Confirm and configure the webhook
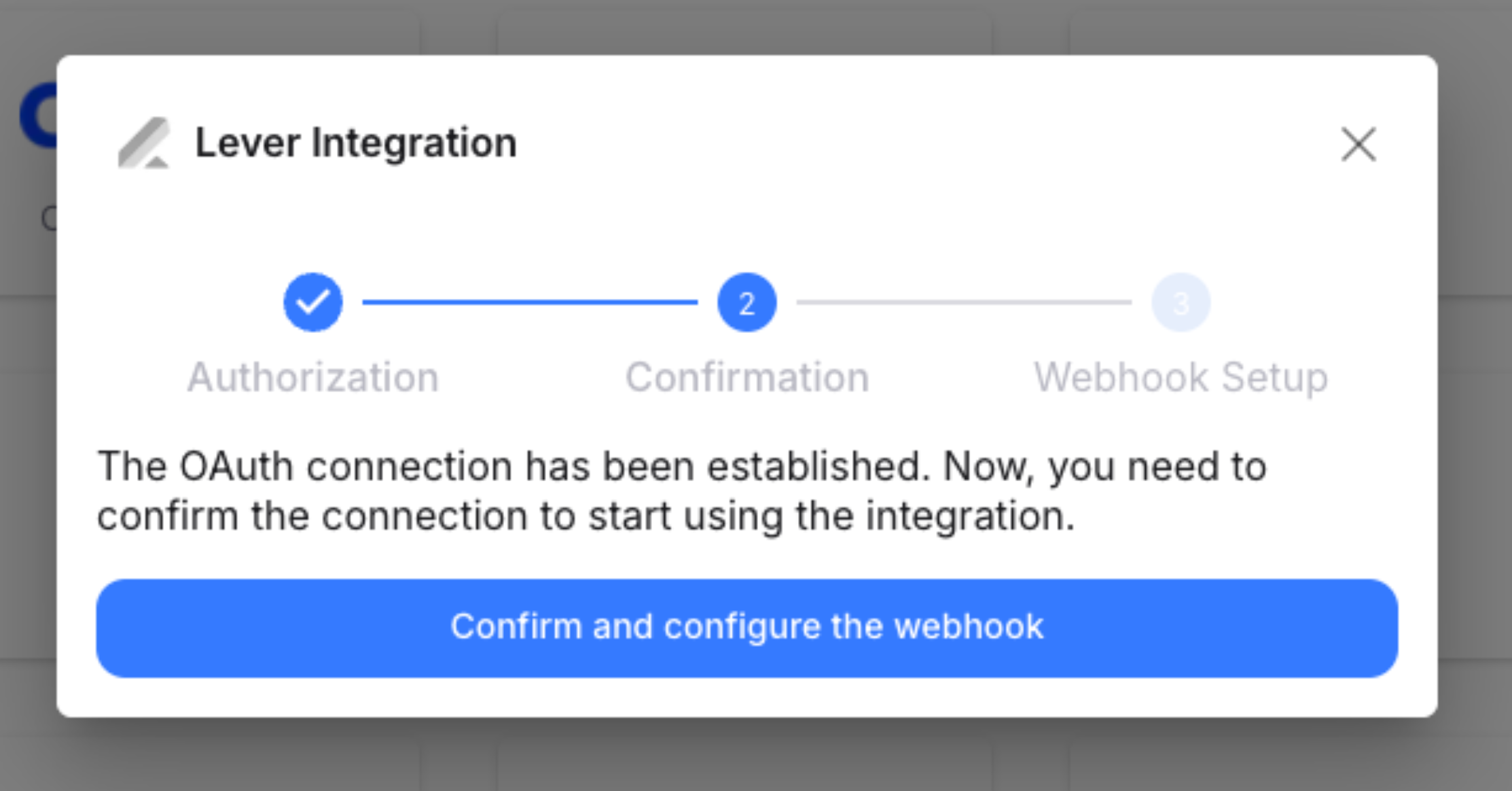The image size is (1512, 791). pos(747,628)
